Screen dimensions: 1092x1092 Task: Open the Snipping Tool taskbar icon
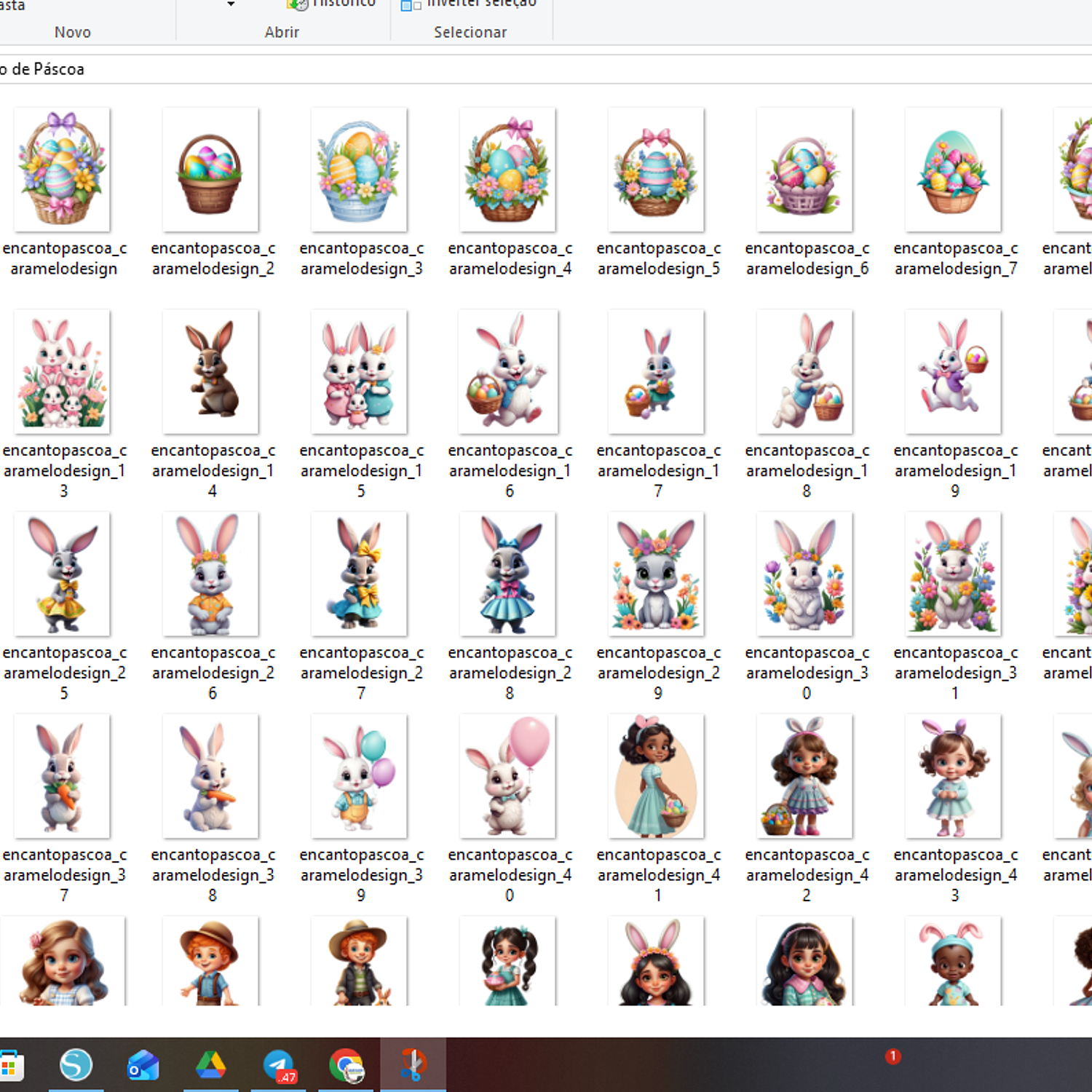(x=413, y=1065)
